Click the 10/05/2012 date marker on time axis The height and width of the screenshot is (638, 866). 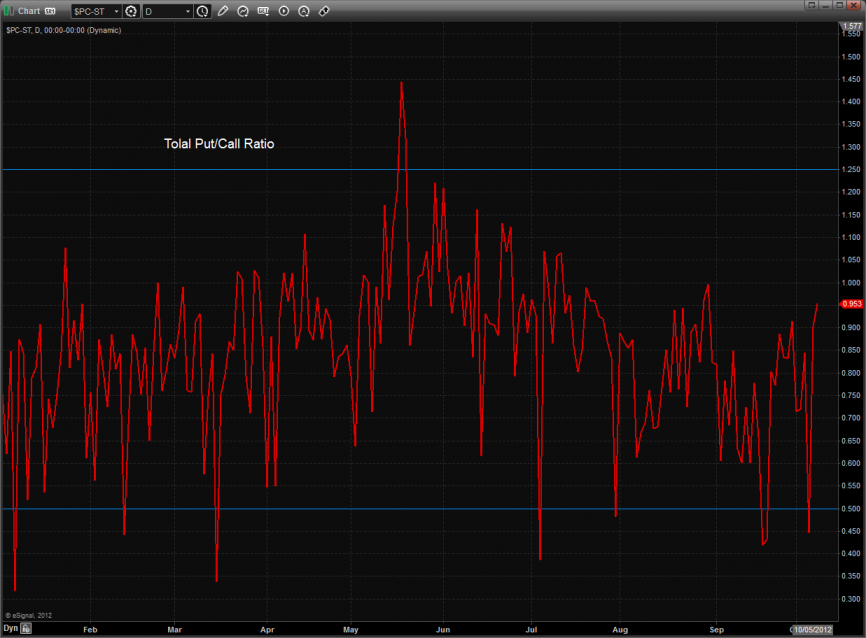(811, 629)
